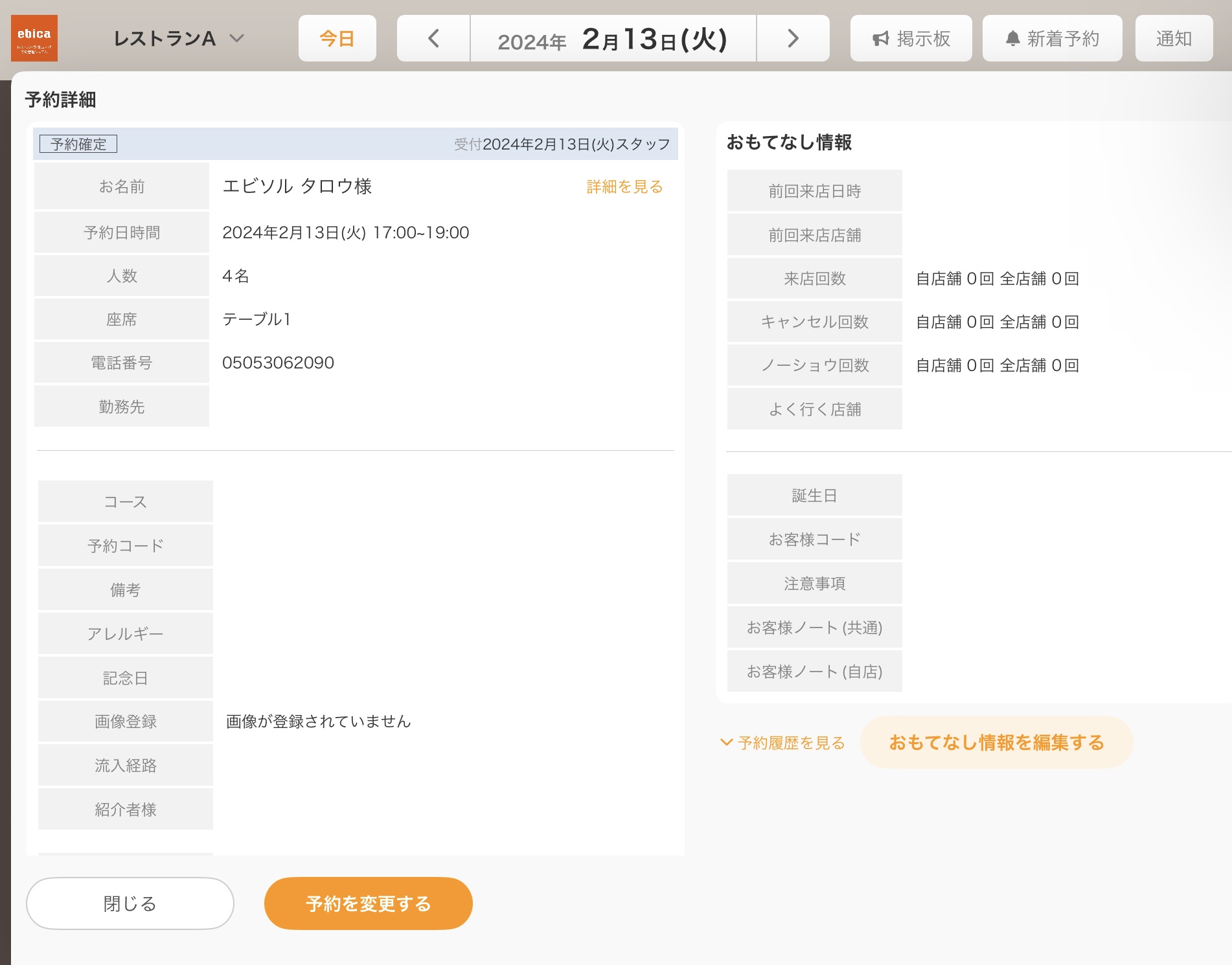Viewport: 1232px width, 965px height.
Task: Click 予約を変更する button
Action: [x=369, y=903]
